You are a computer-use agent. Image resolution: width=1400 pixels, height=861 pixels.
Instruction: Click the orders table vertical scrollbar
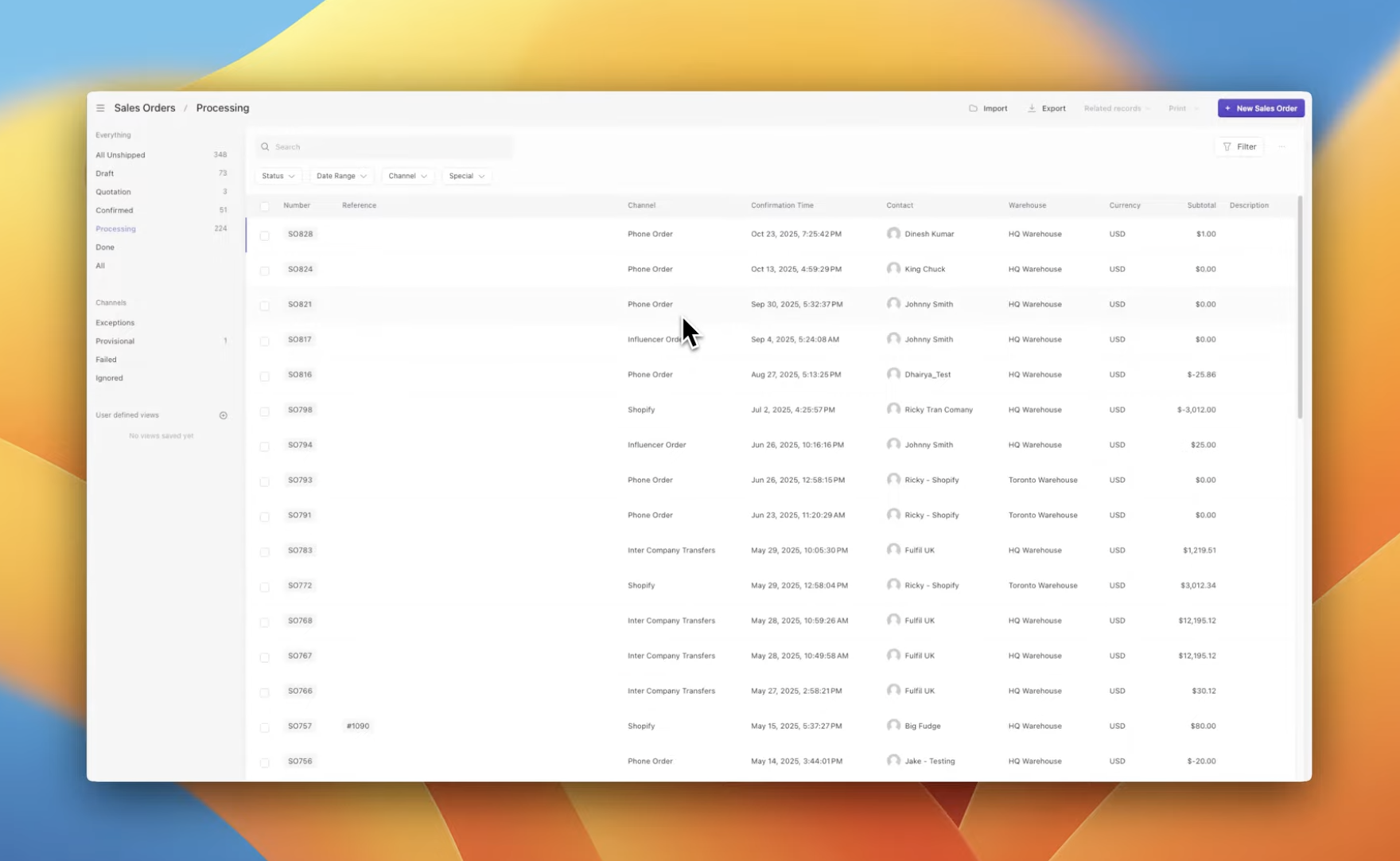[1300, 307]
